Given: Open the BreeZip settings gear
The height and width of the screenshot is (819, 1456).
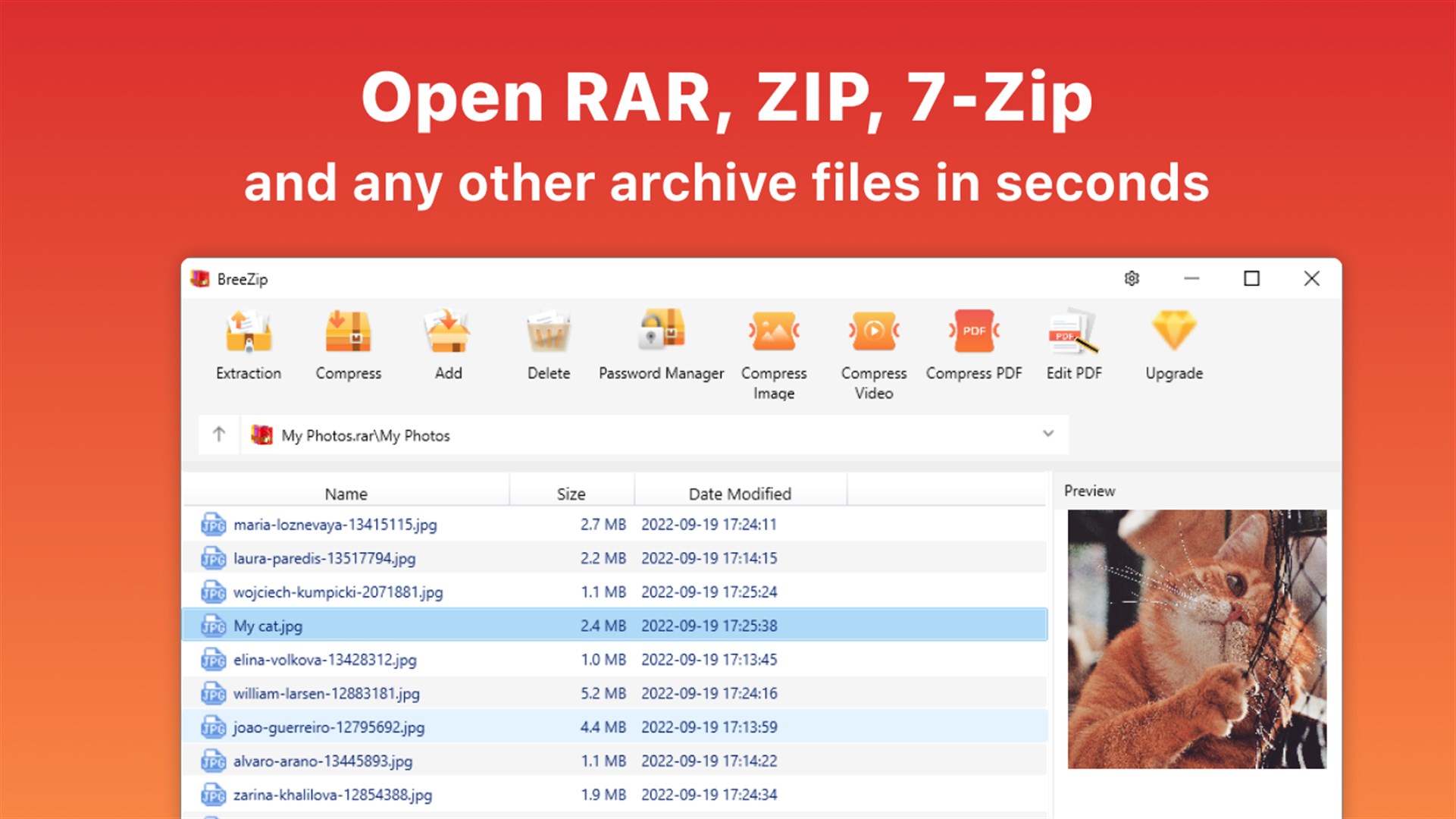Looking at the screenshot, I should click(1132, 278).
